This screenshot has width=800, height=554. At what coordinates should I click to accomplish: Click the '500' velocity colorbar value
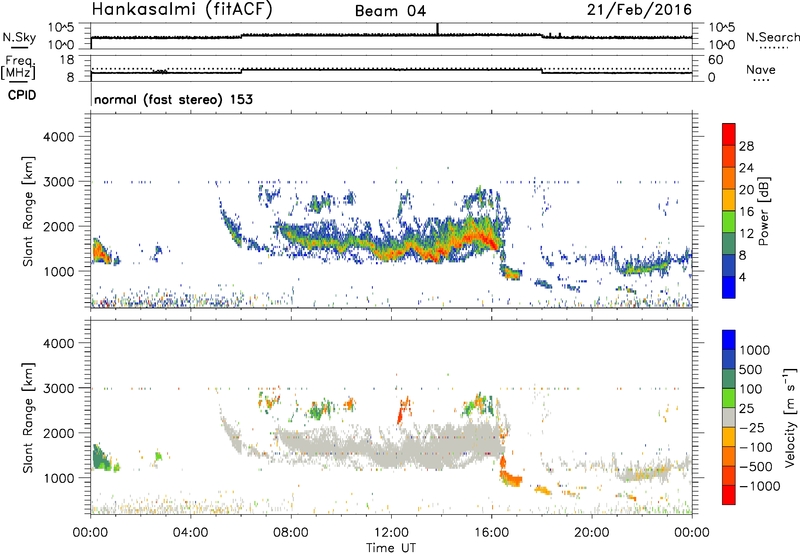pos(751,370)
